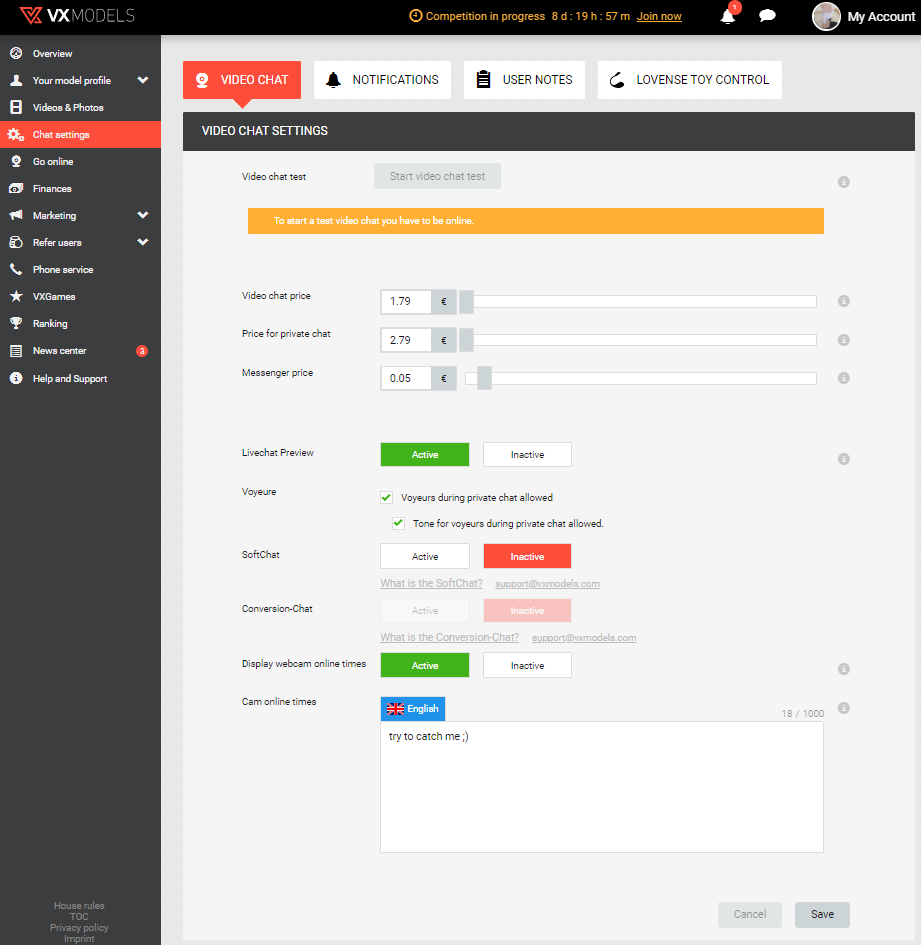Screen dimensions: 921x945
Task: Click the info icon next to Livechat Preview
Action: pos(843,459)
